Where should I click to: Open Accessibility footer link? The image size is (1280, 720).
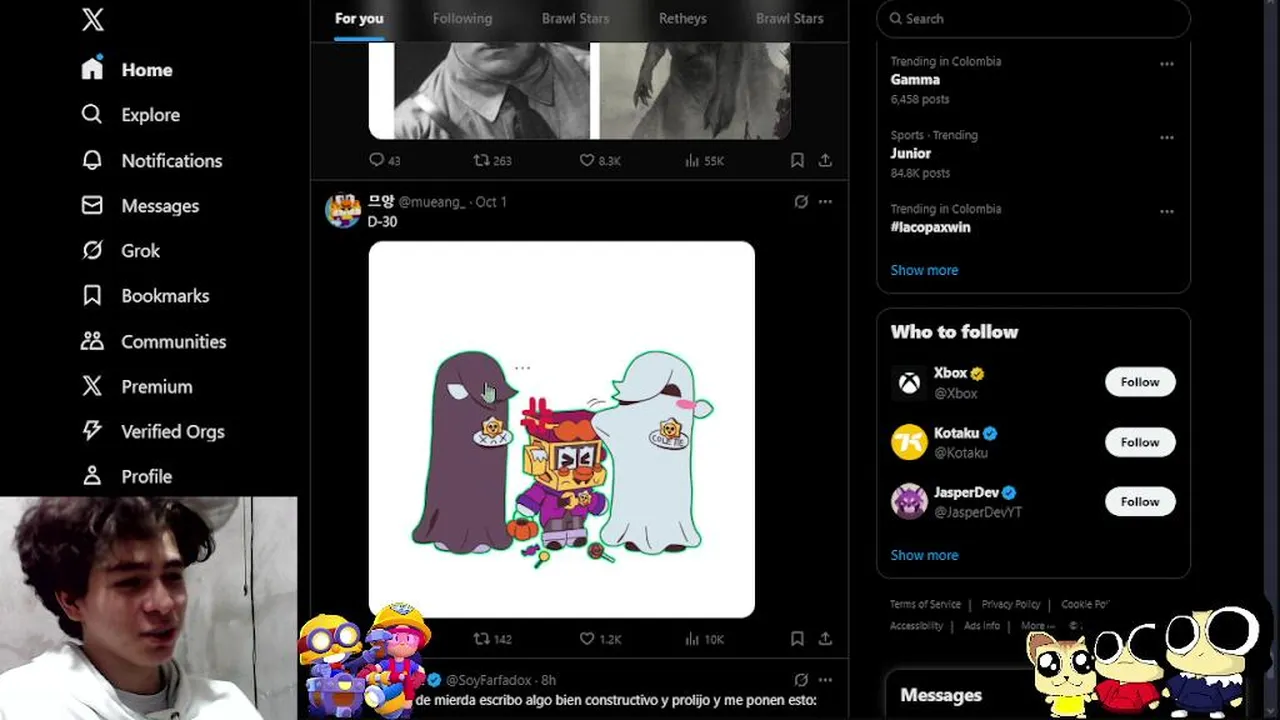click(916, 626)
